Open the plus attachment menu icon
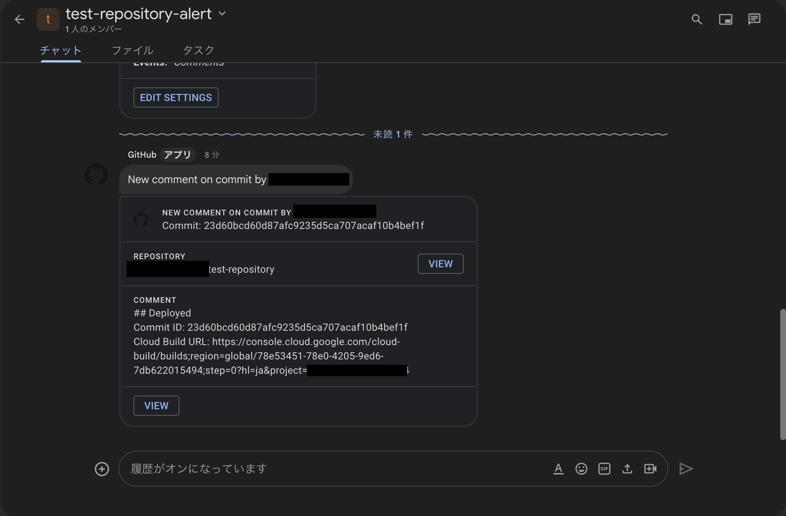Screen dimensions: 786x516 tap(102, 469)
